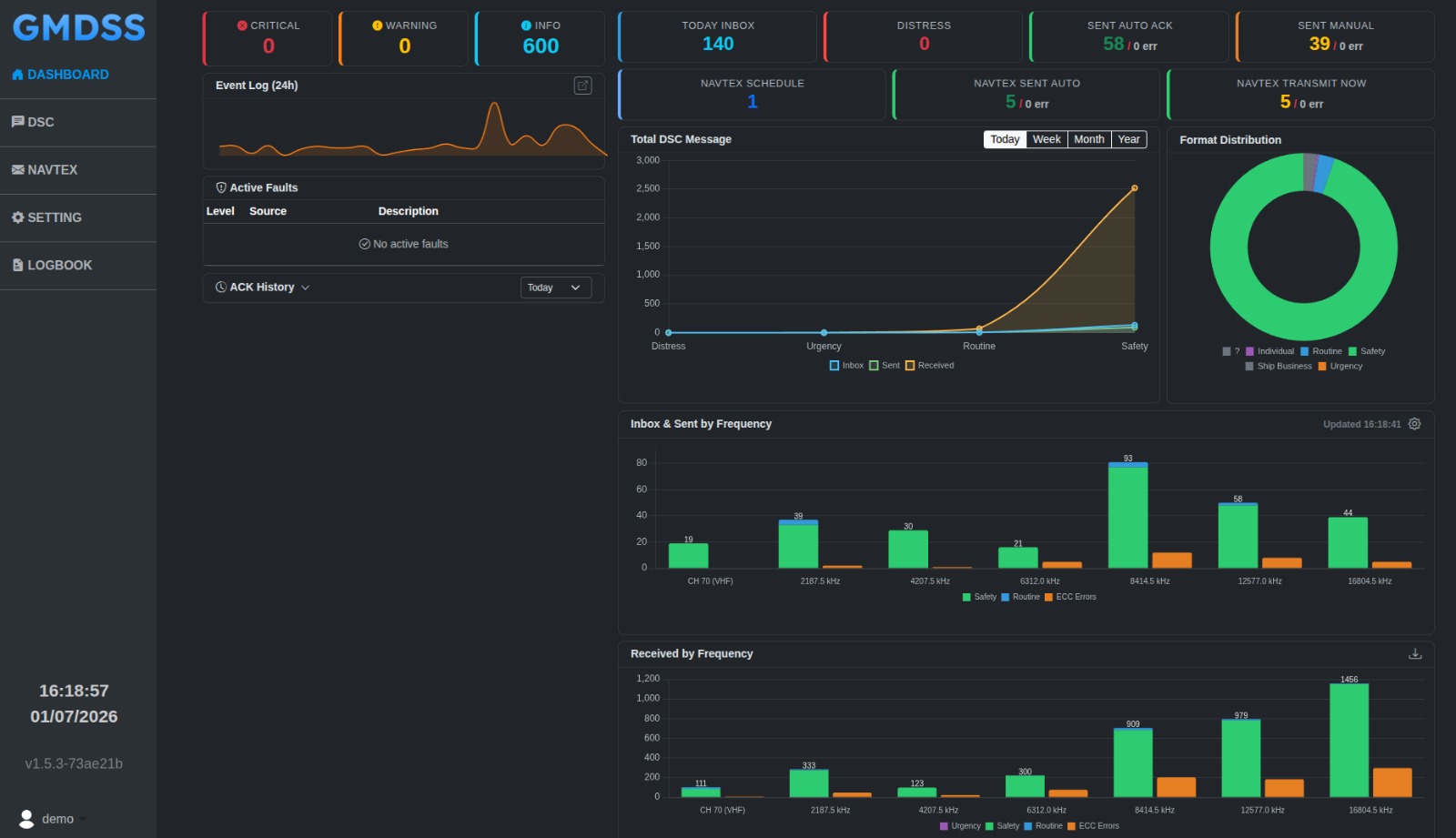Click the NAVTEX envelope icon in sidebar

click(x=17, y=169)
